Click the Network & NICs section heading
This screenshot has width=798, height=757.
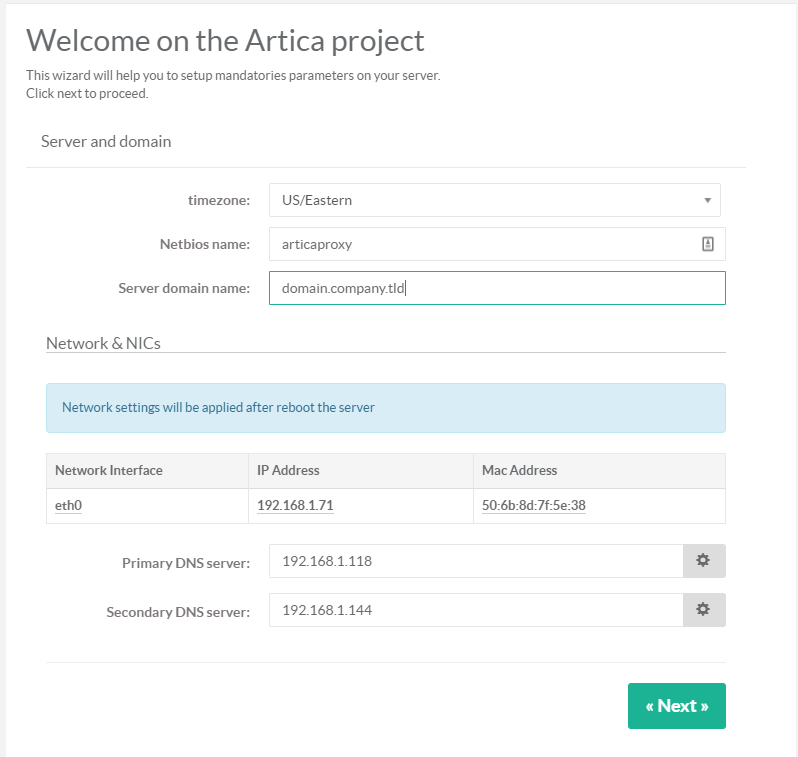pyautogui.click(x=103, y=343)
